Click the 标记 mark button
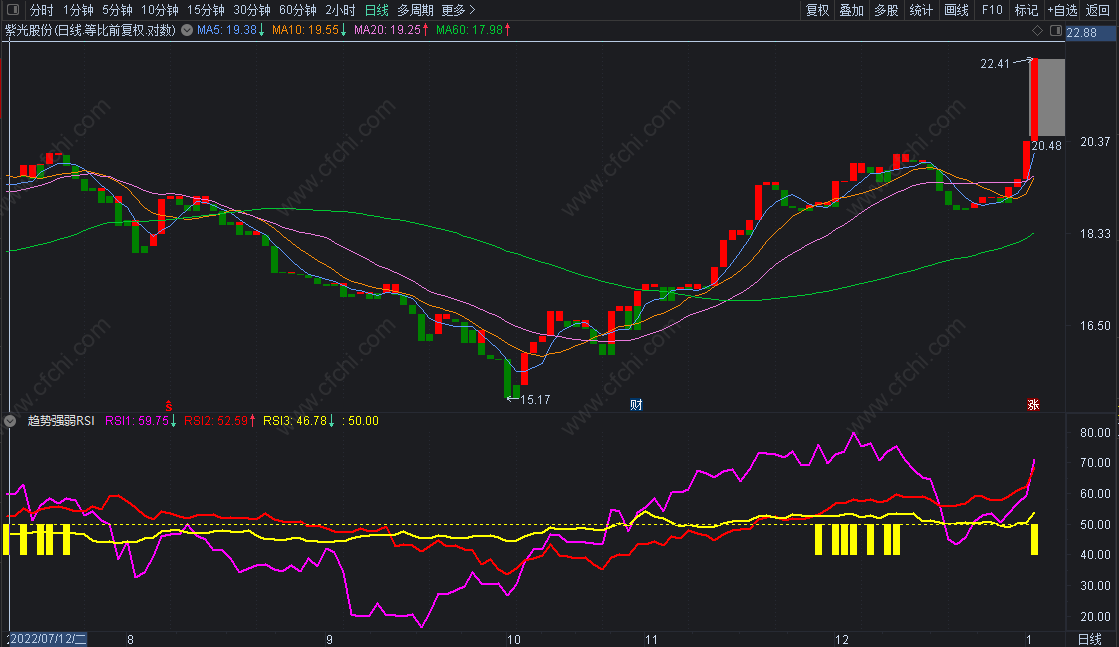The image size is (1119, 647). coord(1026,10)
